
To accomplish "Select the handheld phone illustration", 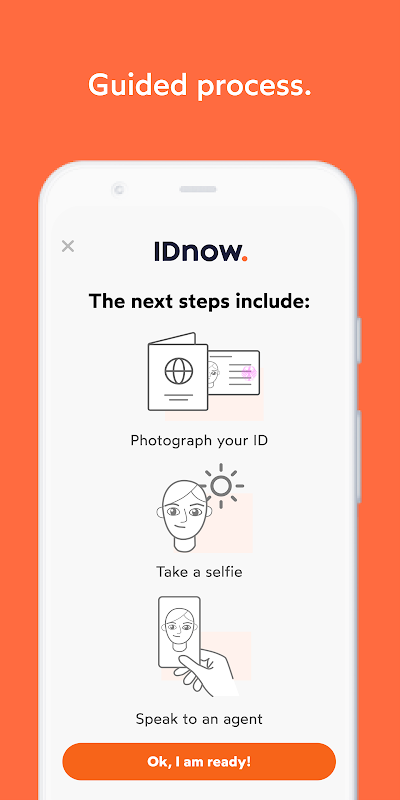I will (x=179, y=632).
